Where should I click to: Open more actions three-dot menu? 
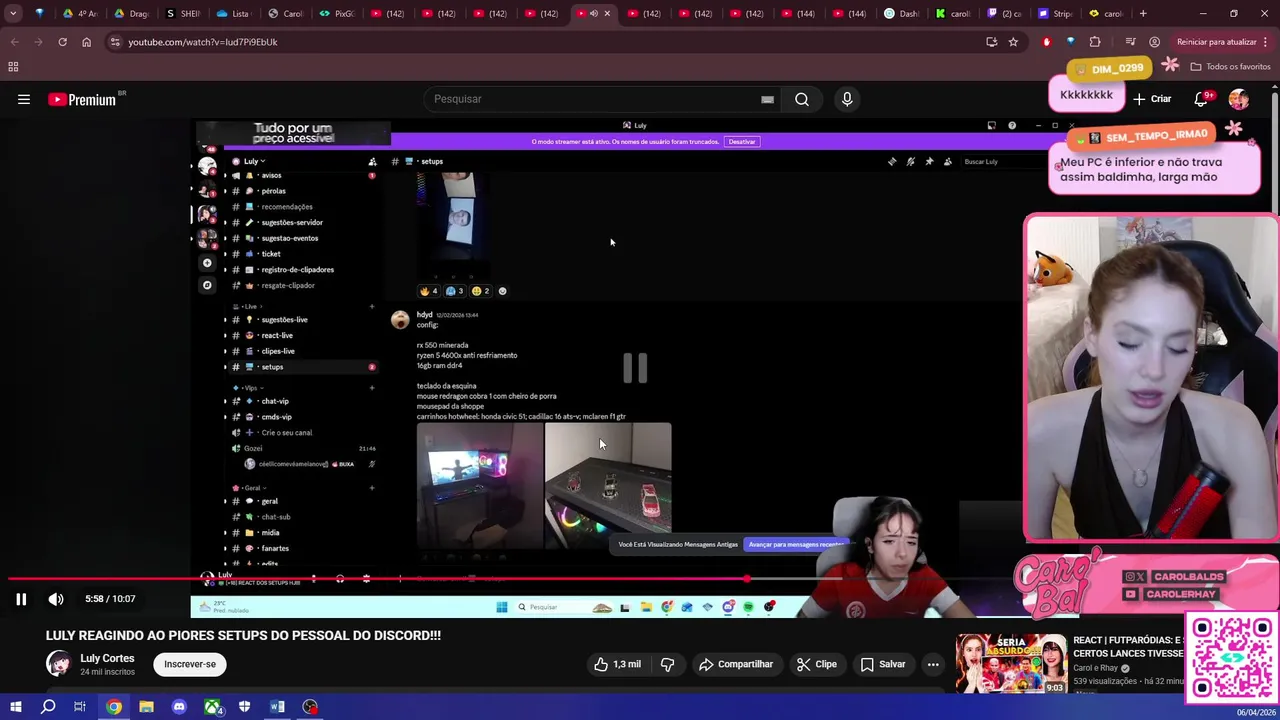point(933,664)
